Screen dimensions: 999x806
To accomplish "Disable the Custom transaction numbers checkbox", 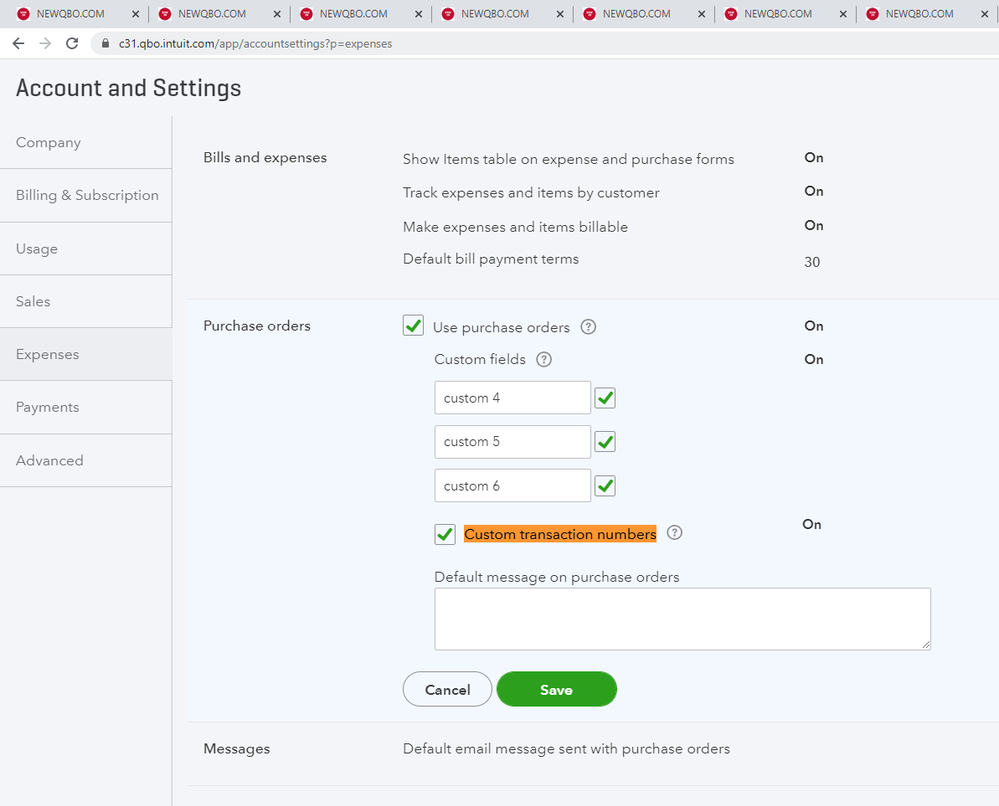I will tap(446, 535).
